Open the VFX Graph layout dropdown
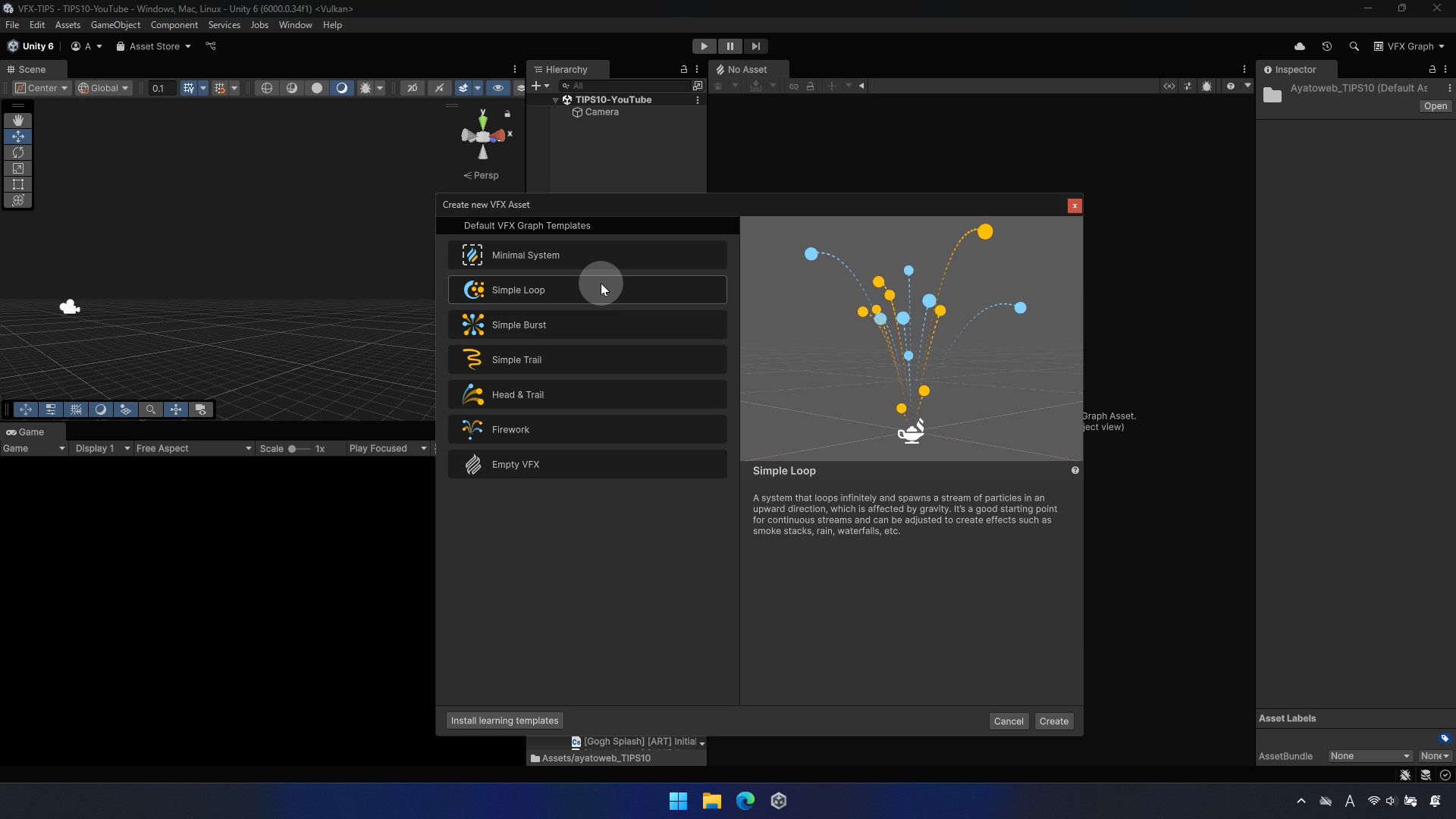 pos(1410,46)
